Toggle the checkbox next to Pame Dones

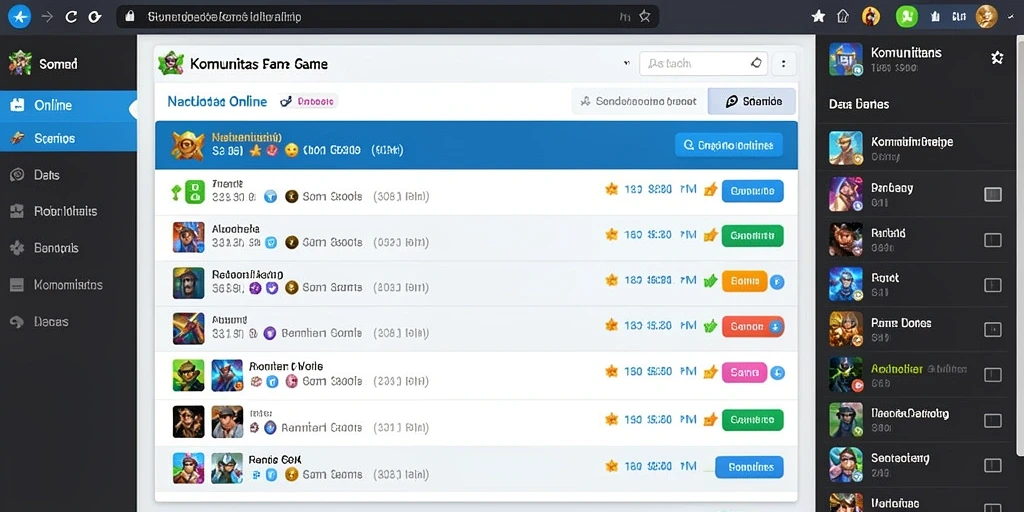(x=993, y=329)
